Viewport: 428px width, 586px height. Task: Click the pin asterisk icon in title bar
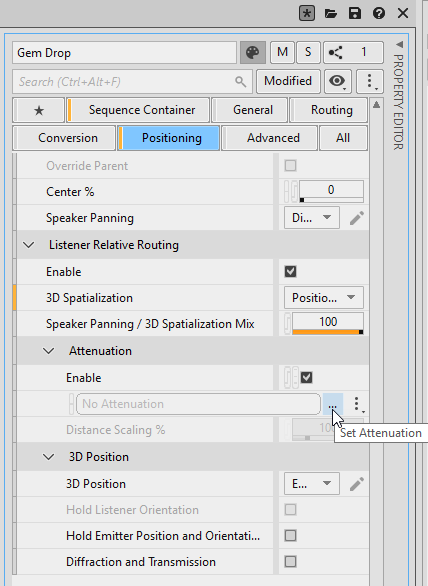307,13
